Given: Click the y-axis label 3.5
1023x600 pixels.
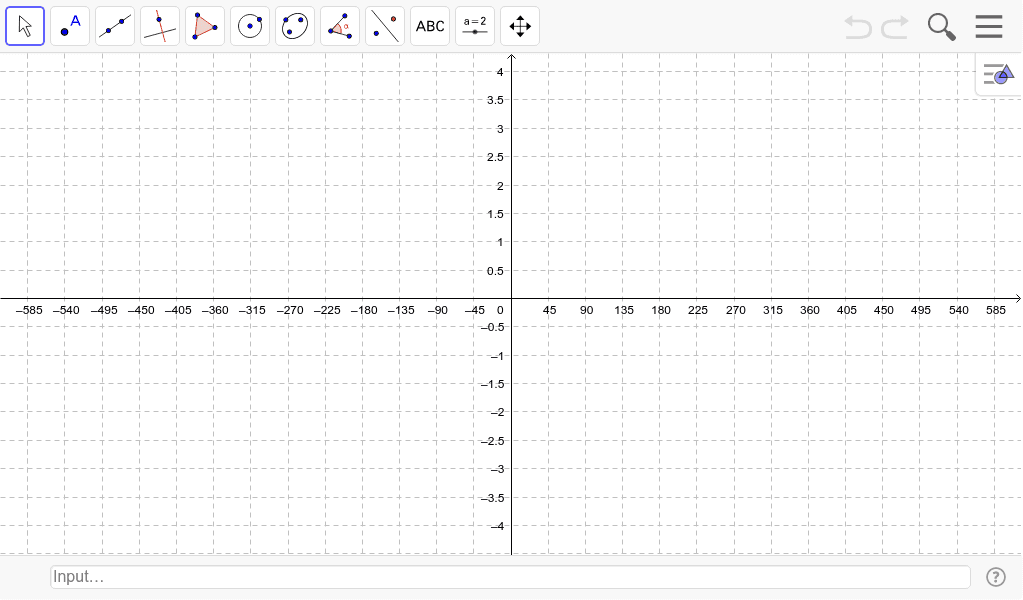Looking at the screenshot, I should [x=495, y=100].
